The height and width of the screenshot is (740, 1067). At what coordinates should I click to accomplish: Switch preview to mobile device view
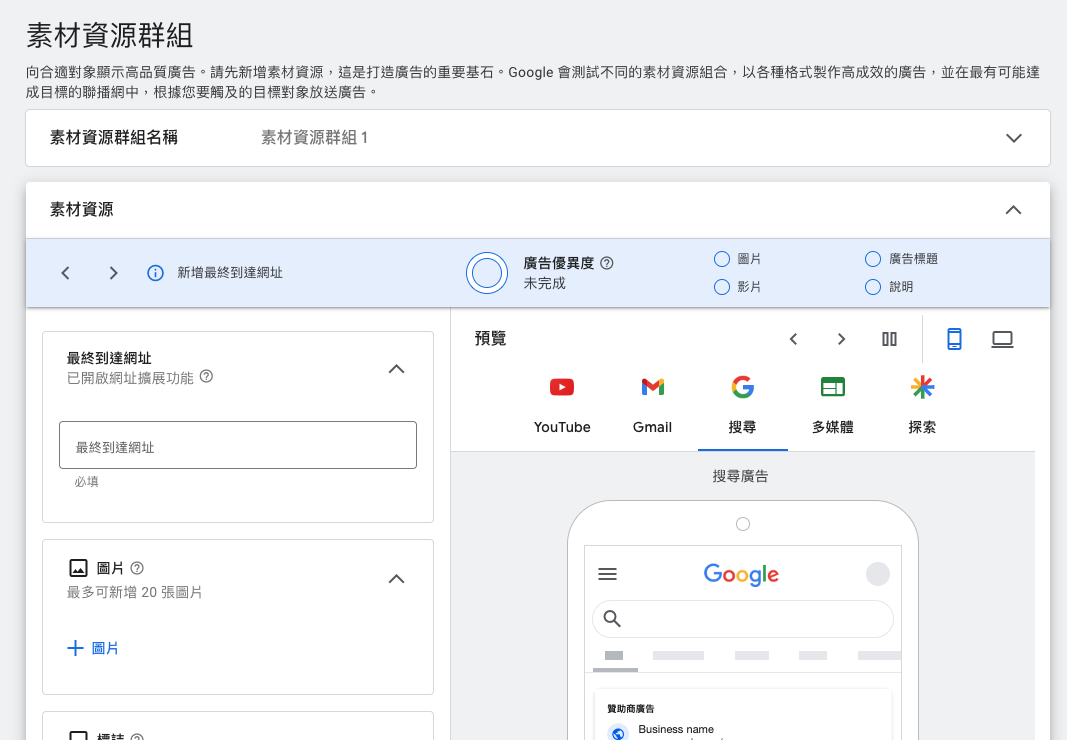coord(954,339)
